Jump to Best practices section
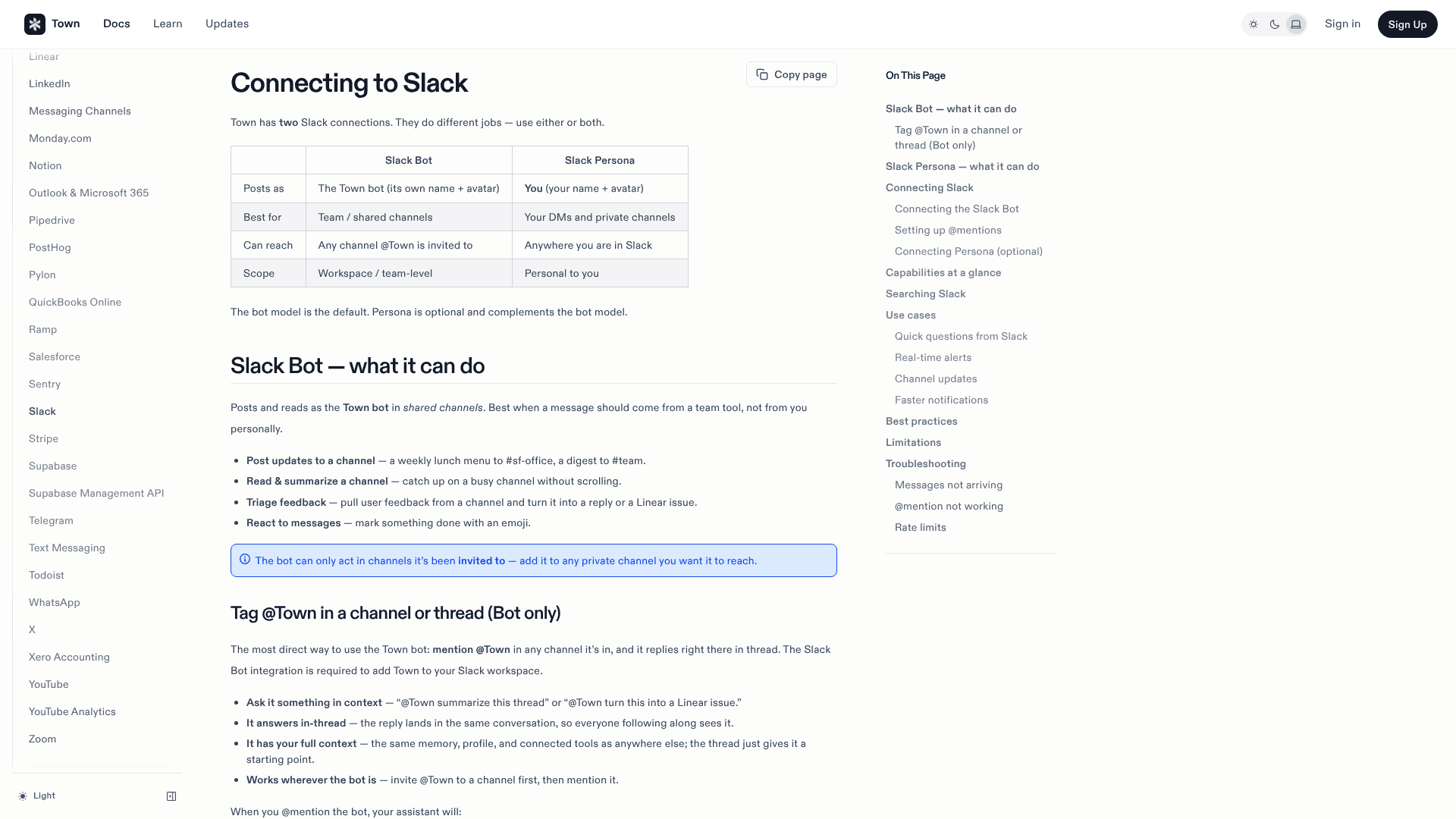Screen dimensions: 1456x819 pyautogui.click(x=921, y=422)
